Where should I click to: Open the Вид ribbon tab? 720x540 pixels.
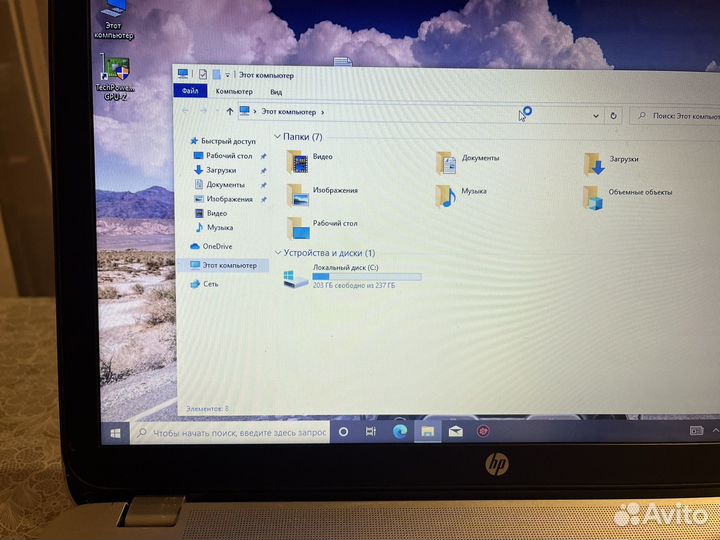276,92
